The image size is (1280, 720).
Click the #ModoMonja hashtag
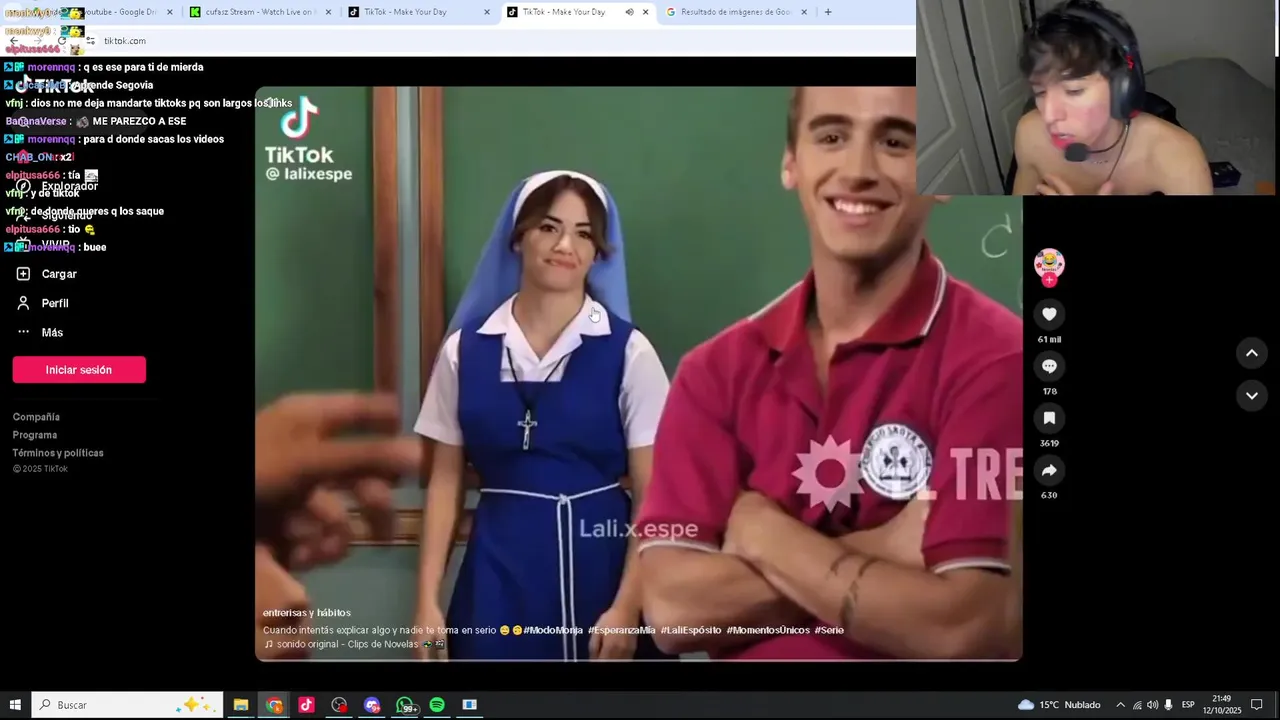click(553, 630)
